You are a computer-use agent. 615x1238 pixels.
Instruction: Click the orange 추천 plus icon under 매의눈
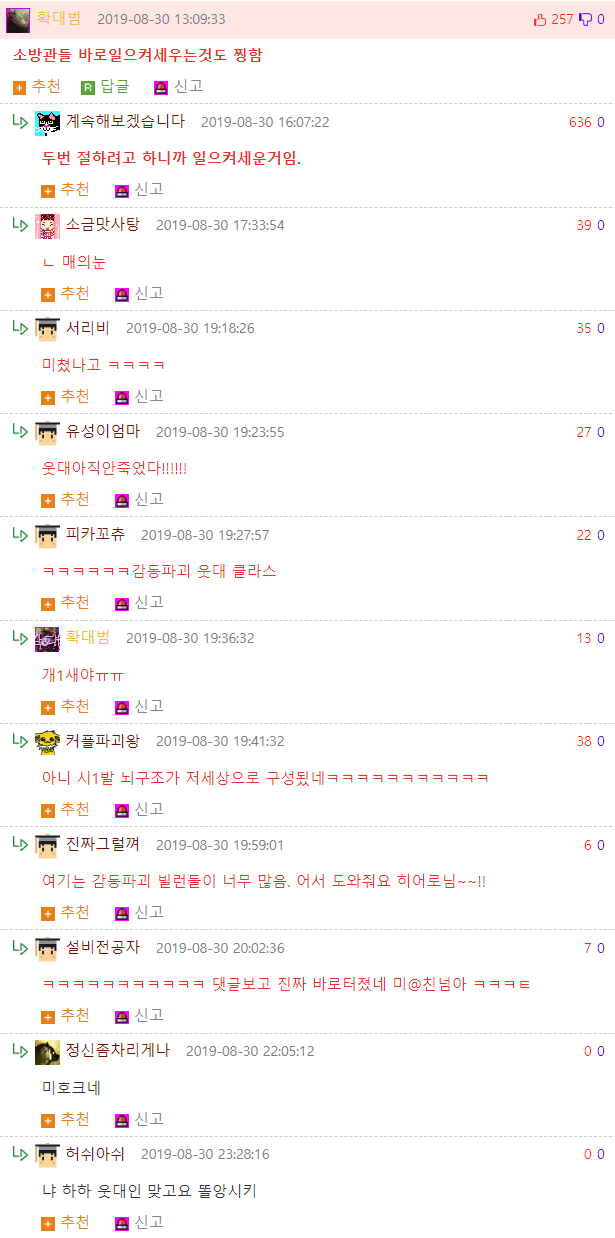pyautogui.click(x=48, y=294)
